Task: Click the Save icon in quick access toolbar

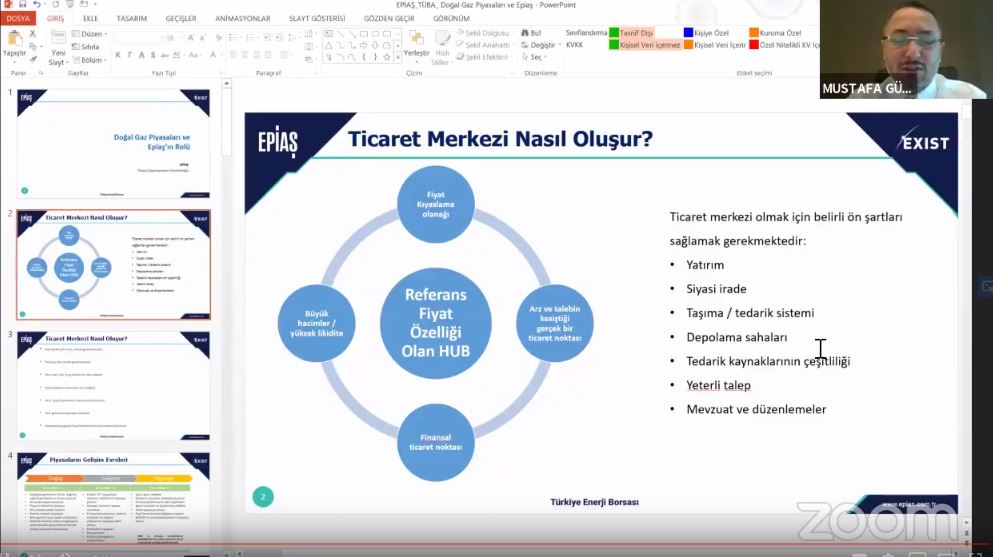Action: (x=22, y=4)
